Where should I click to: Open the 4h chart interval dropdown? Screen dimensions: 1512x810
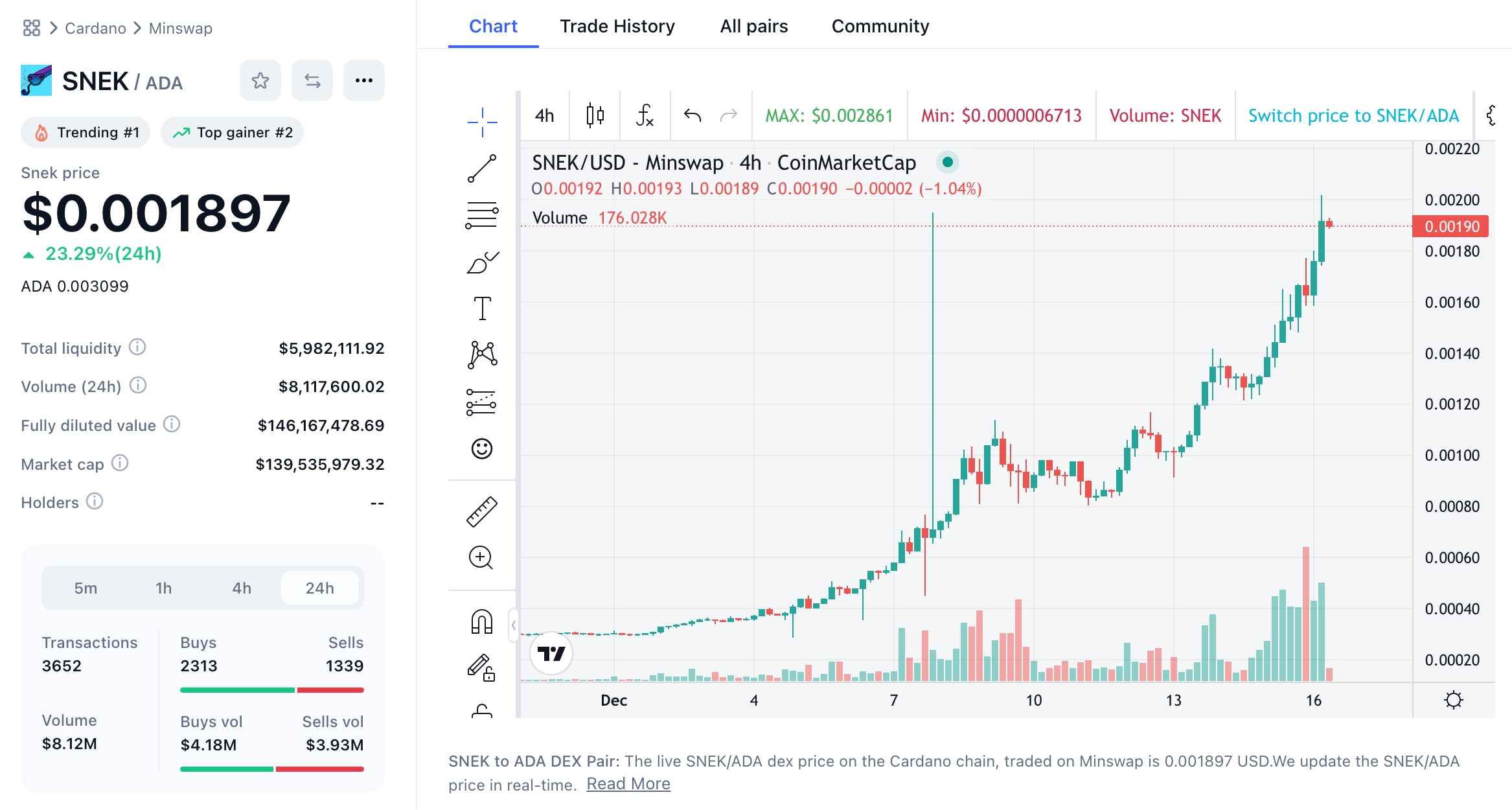(x=545, y=116)
